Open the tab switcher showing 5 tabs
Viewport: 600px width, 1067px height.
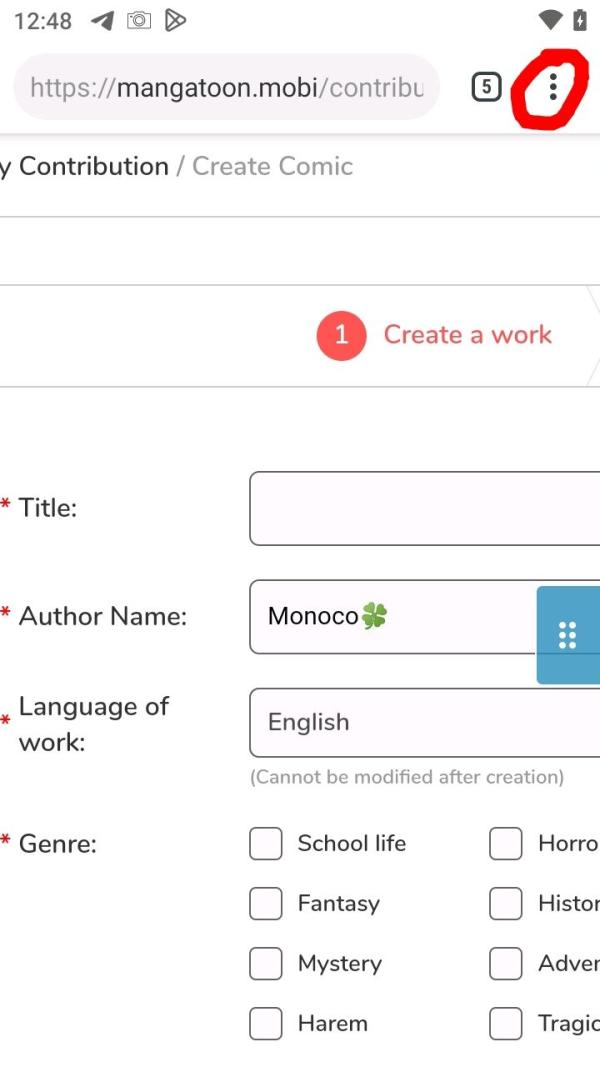pyautogui.click(x=486, y=86)
